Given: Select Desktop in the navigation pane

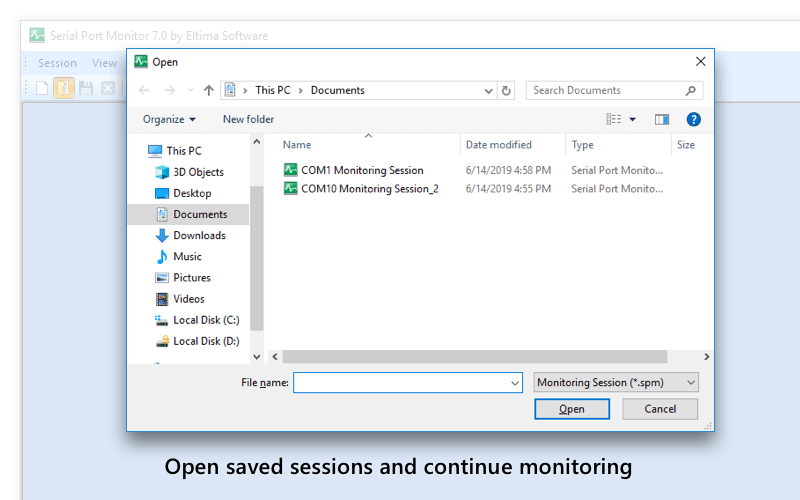Looking at the screenshot, I should [183, 193].
